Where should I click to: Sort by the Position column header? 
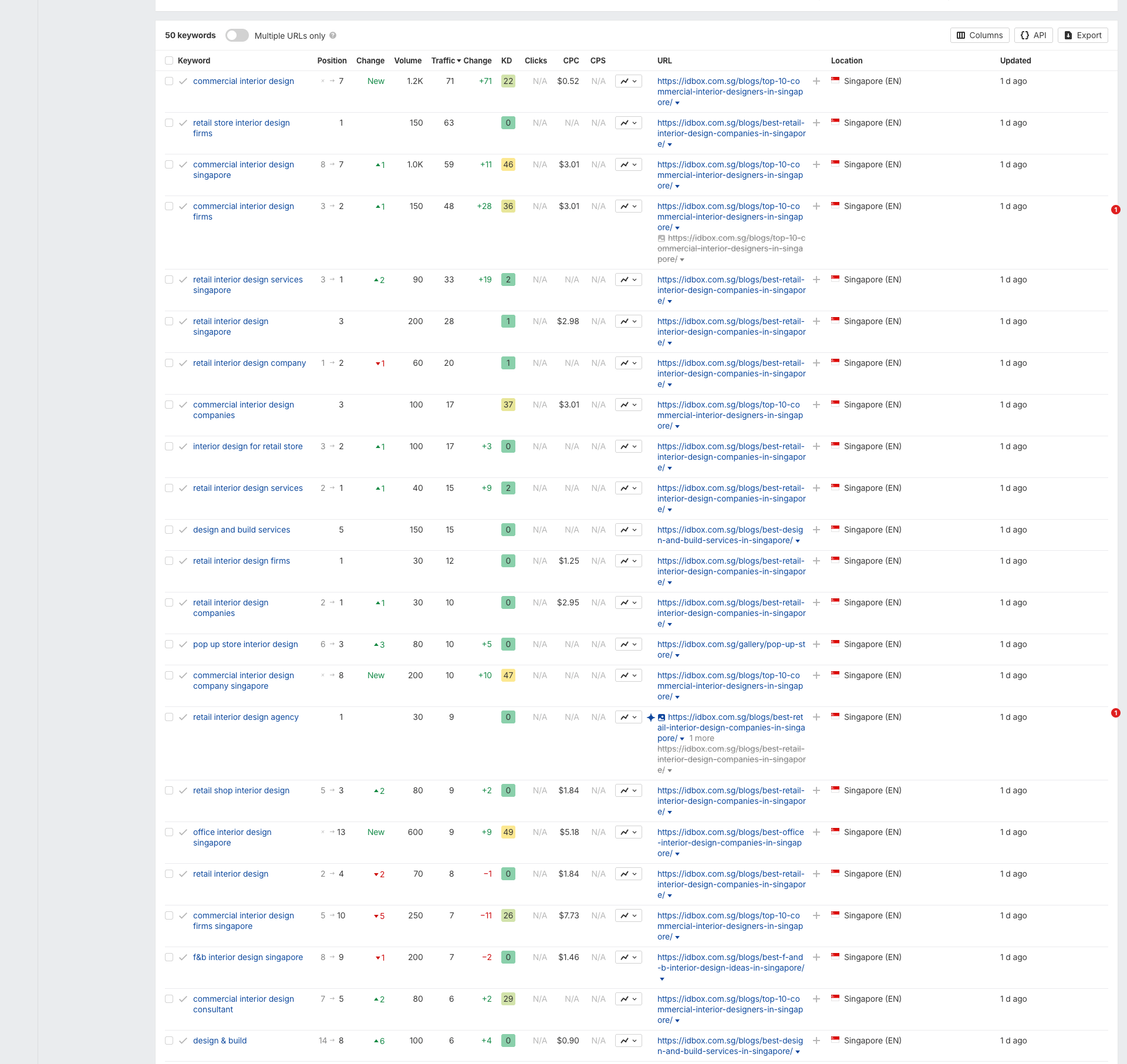(332, 60)
